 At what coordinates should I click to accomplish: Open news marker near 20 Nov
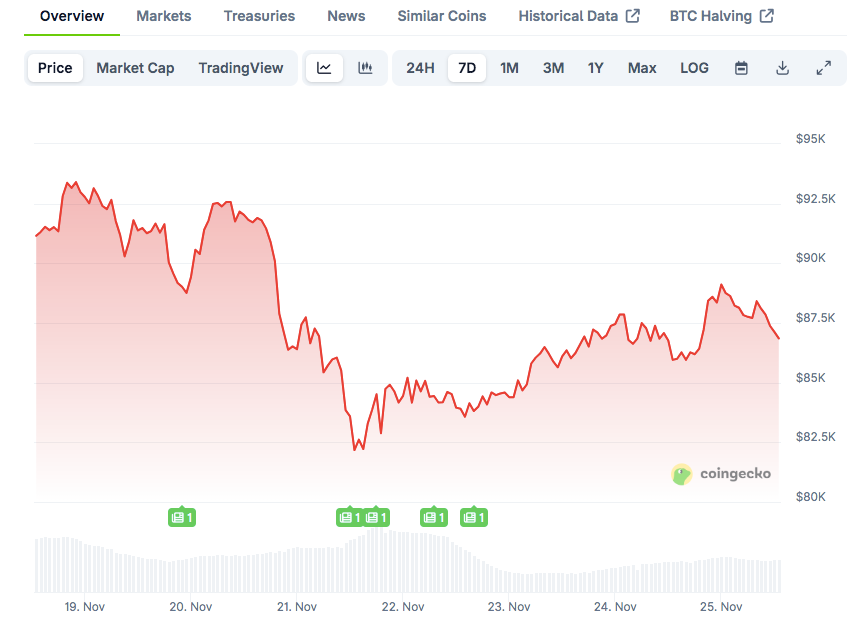coord(181,517)
